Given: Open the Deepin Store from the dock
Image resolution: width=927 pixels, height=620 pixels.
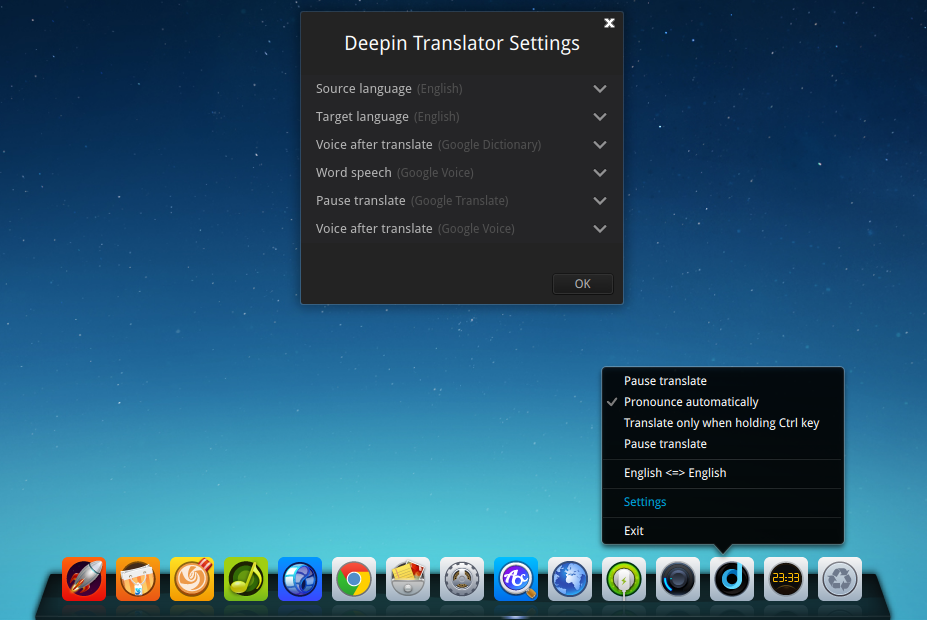Looking at the screenshot, I should point(138,579).
